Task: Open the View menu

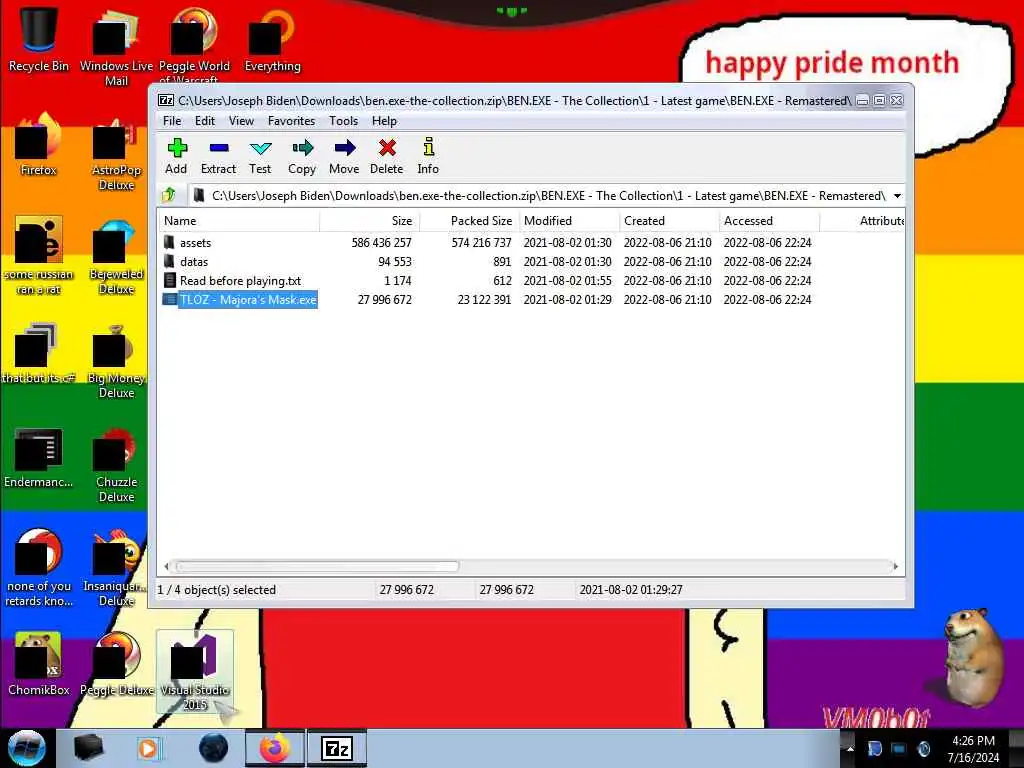Action: [241, 121]
